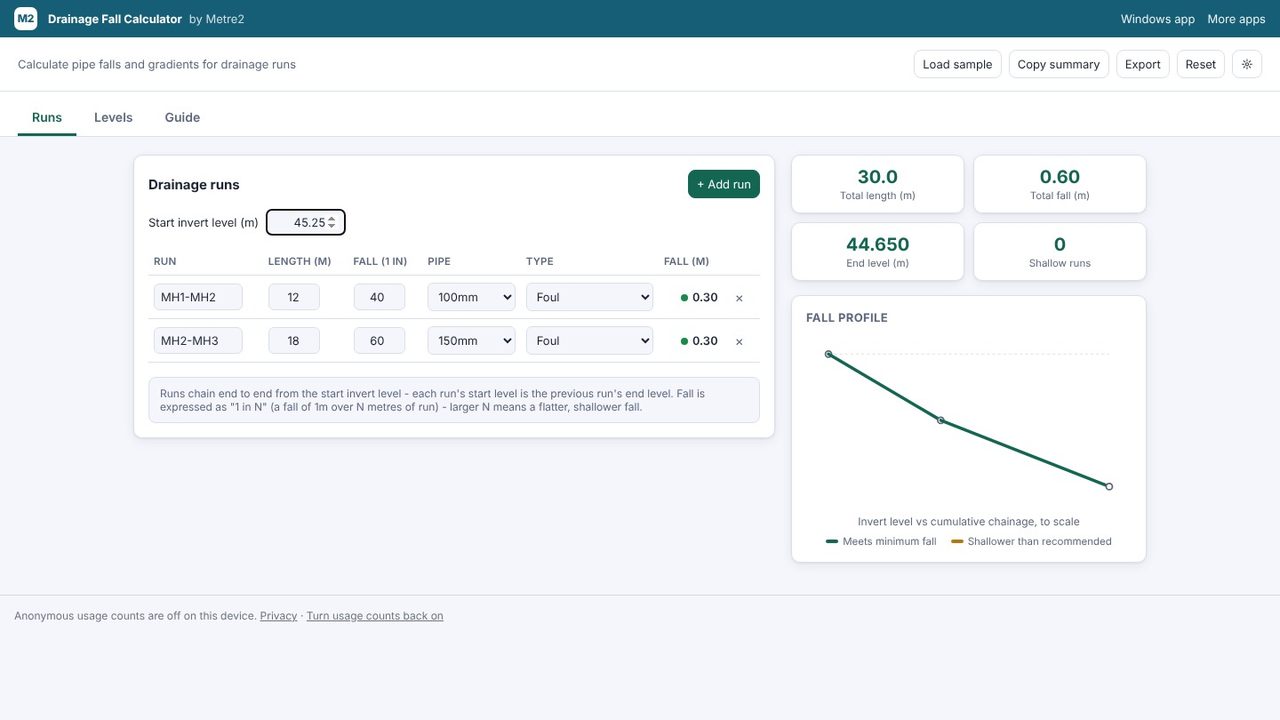Viewport: 1280px width, 720px height.
Task: Click the M2 app logo icon
Action: [25, 19]
